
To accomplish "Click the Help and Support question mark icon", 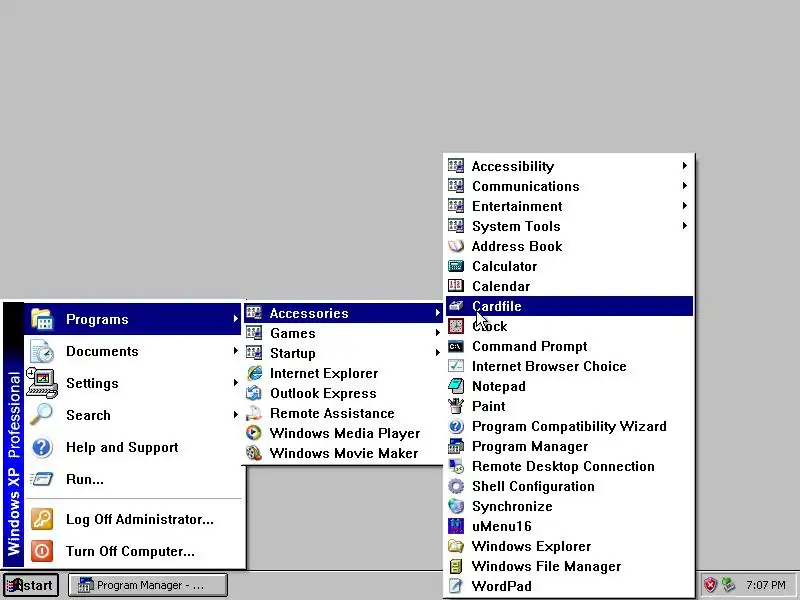I will (x=42, y=447).
